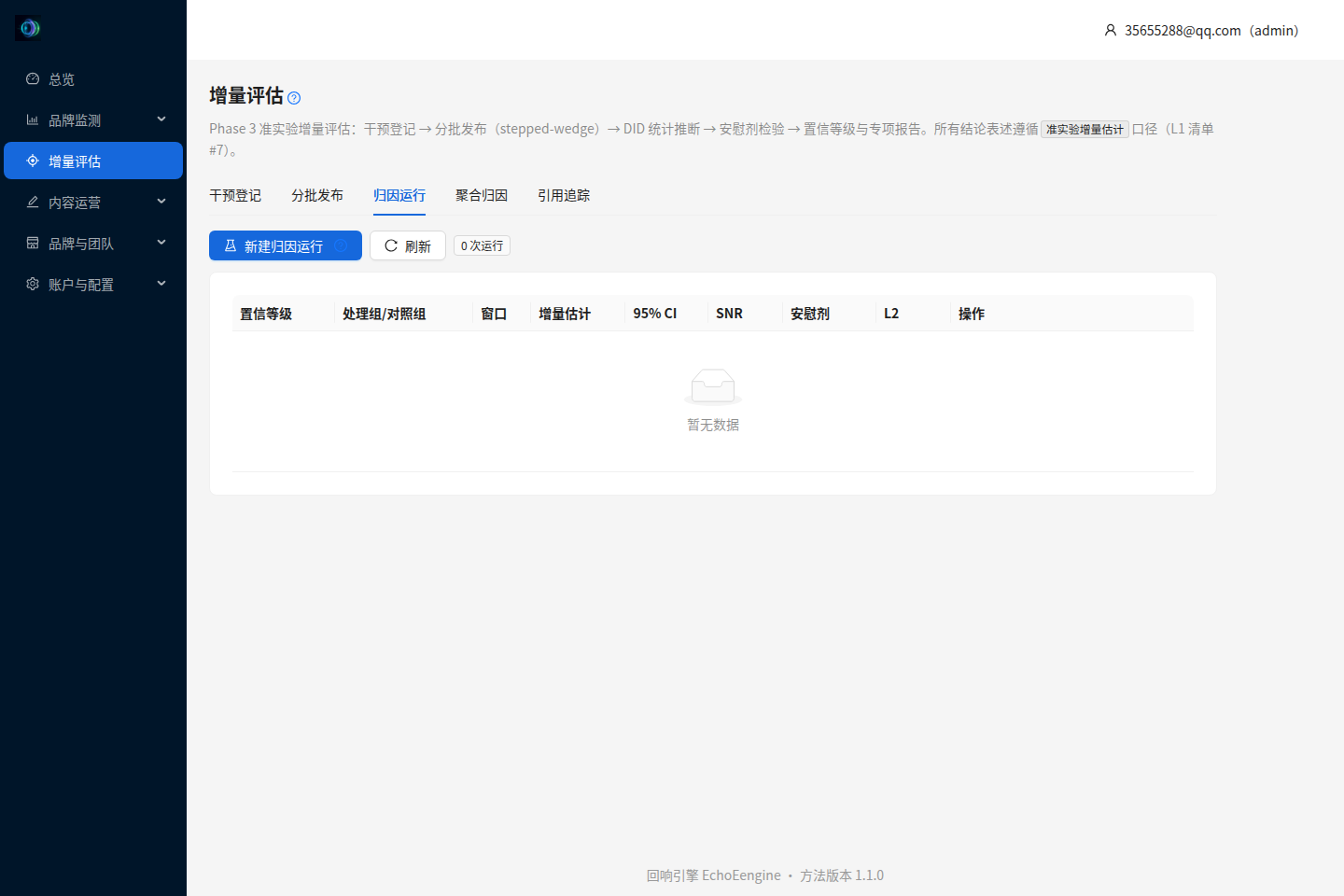The height and width of the screenshot is (896, 1344).
Task: Expand 账户与配置 submenu chevron
Action: [x=161, y=284]
